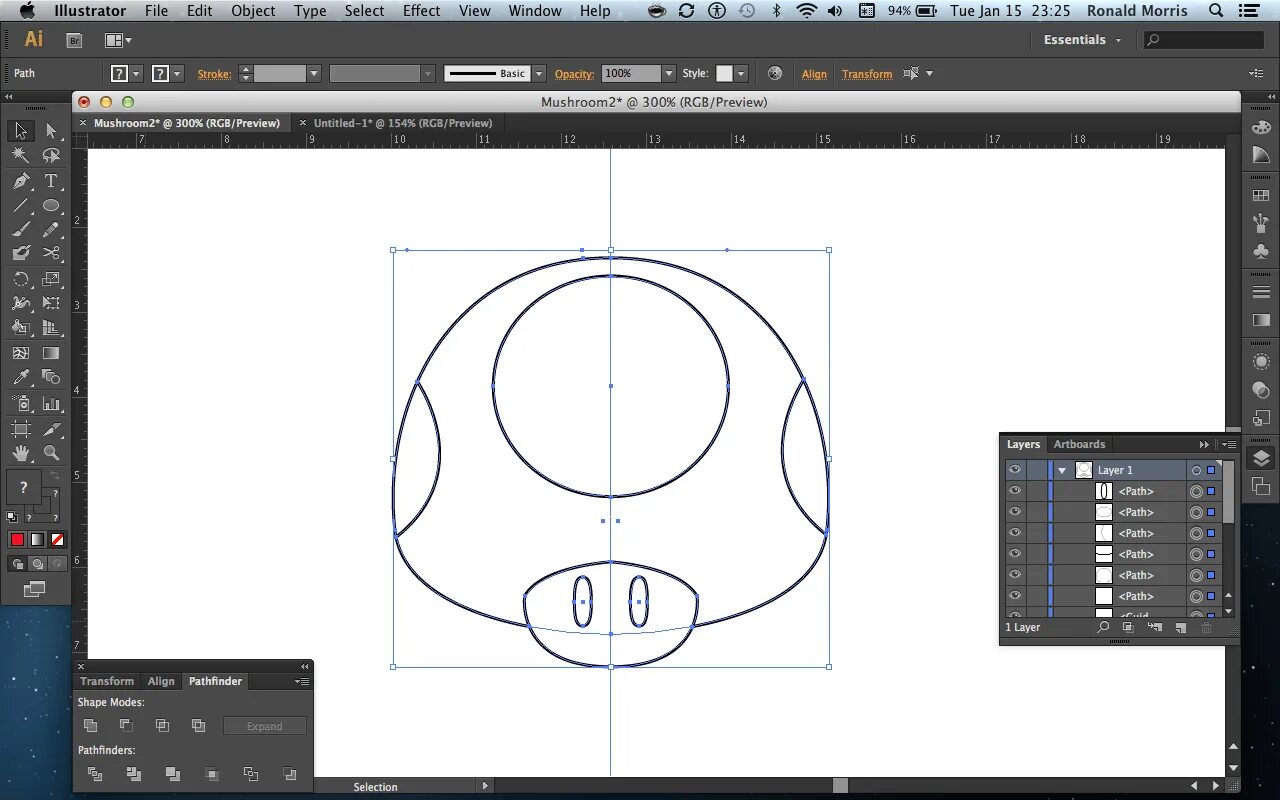1280x800 pixels.
Task: Select the Column Graph tool
Action: pos(51,403)
